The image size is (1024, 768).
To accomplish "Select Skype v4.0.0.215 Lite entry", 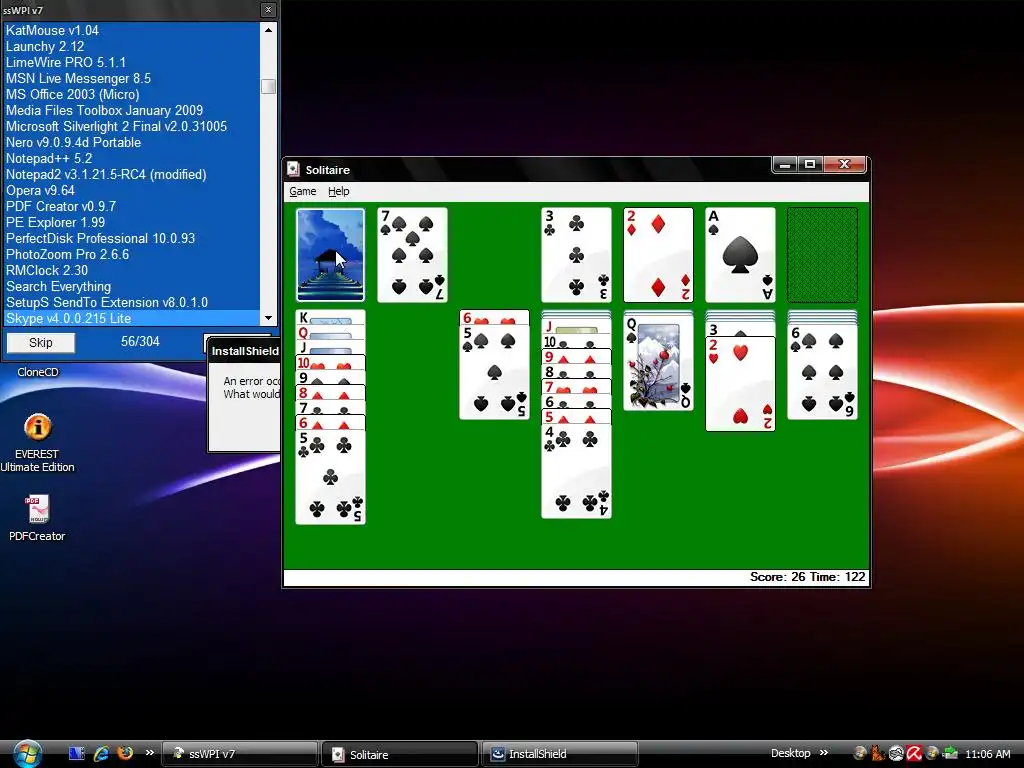I will click(132, 318).
